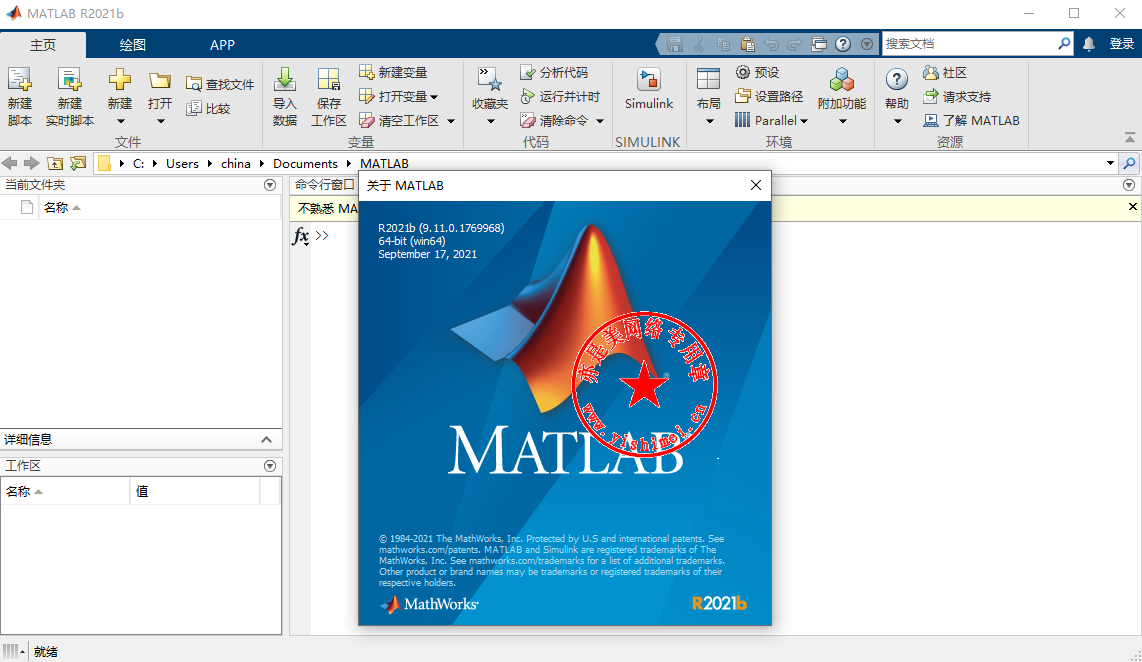This screenshot has width=1142, height=662.
Task: Click Request Support (请求支持)
Action: point(957,96)
